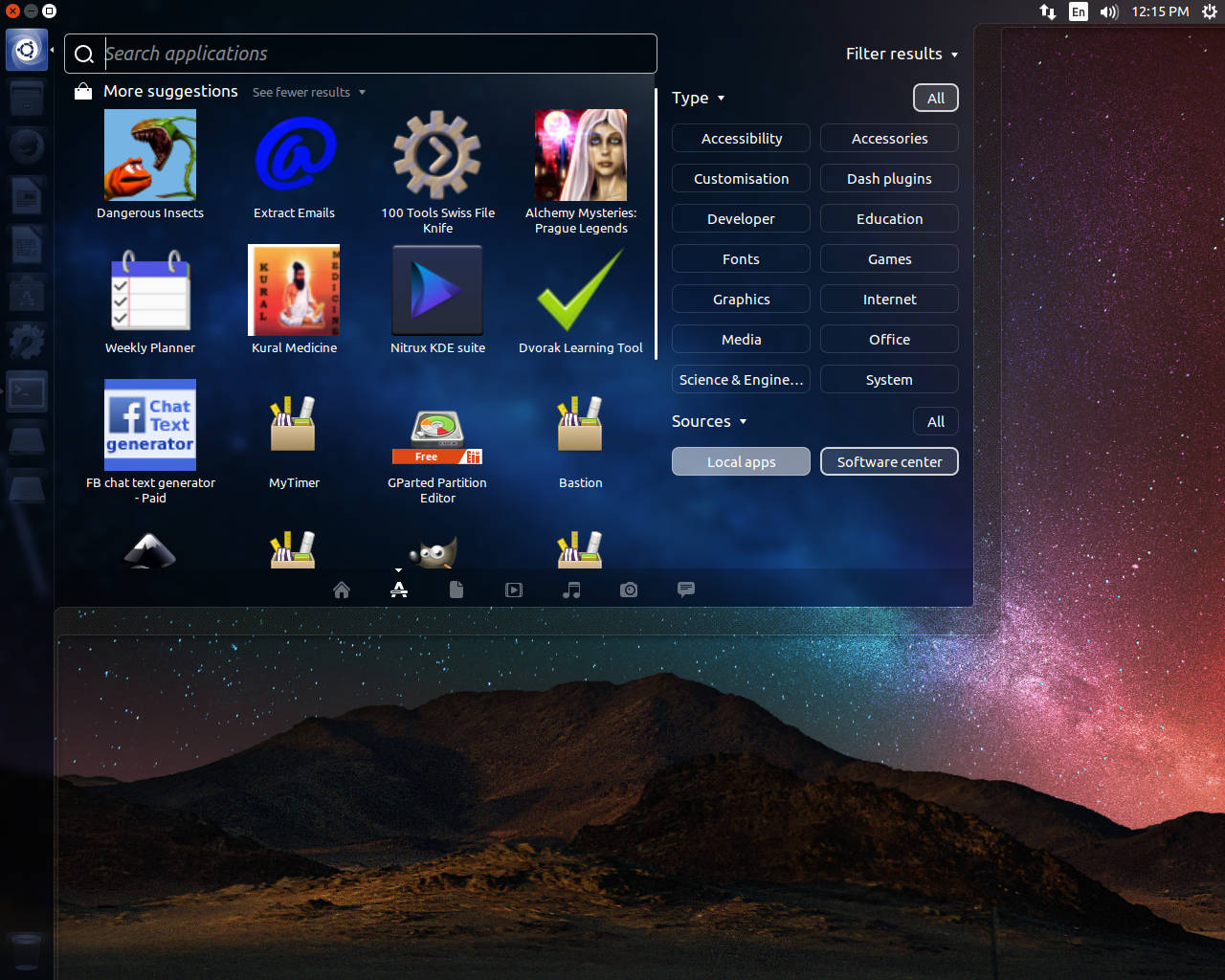The image size is (1225, 980).
Task: Collapse the Sources filter section
Action: [709, 421]
